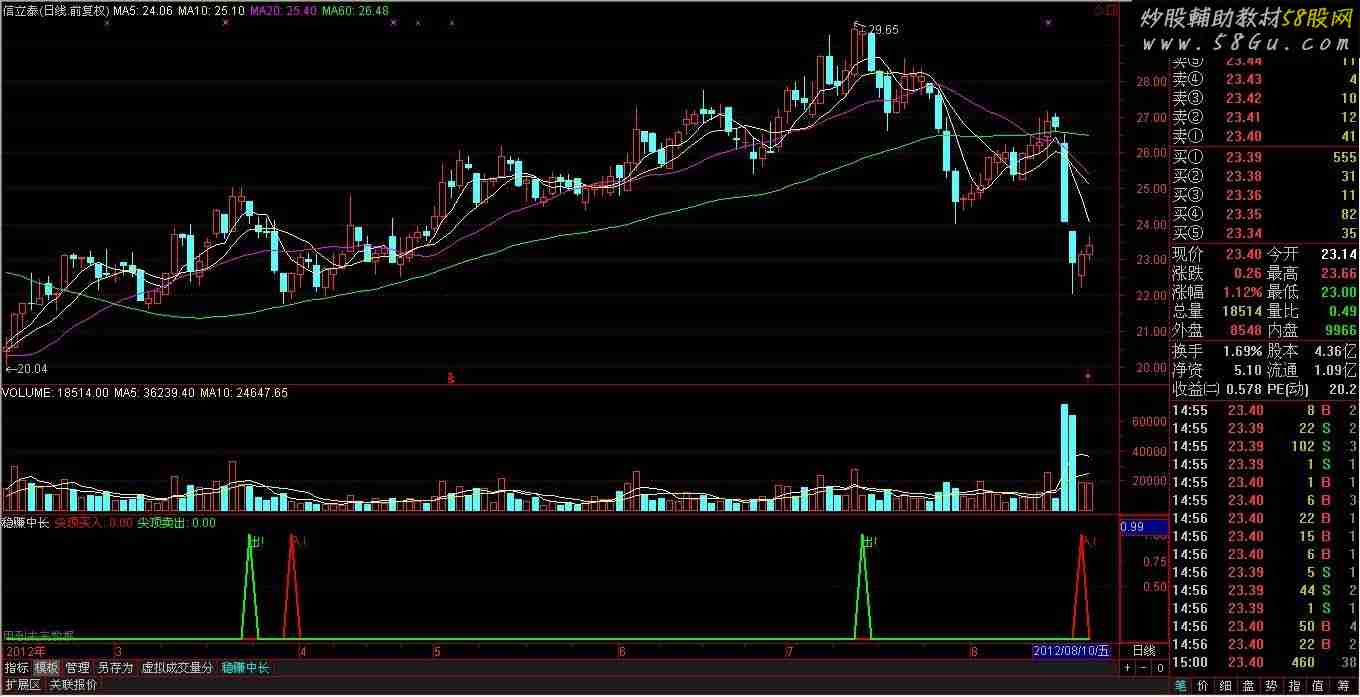Select the 虚拟成交量分 indicator
1360x697 pixels.
177,667
